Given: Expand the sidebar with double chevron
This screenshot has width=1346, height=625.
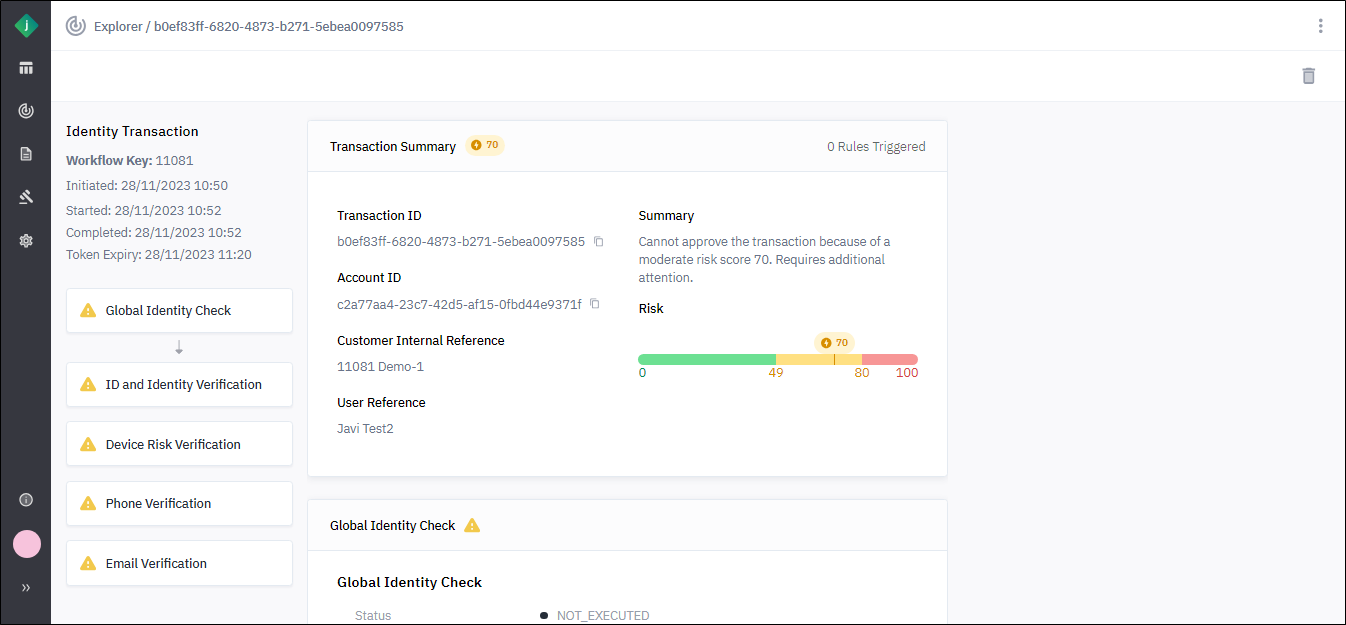Looking at the screenshot, I should coord(26,588).
